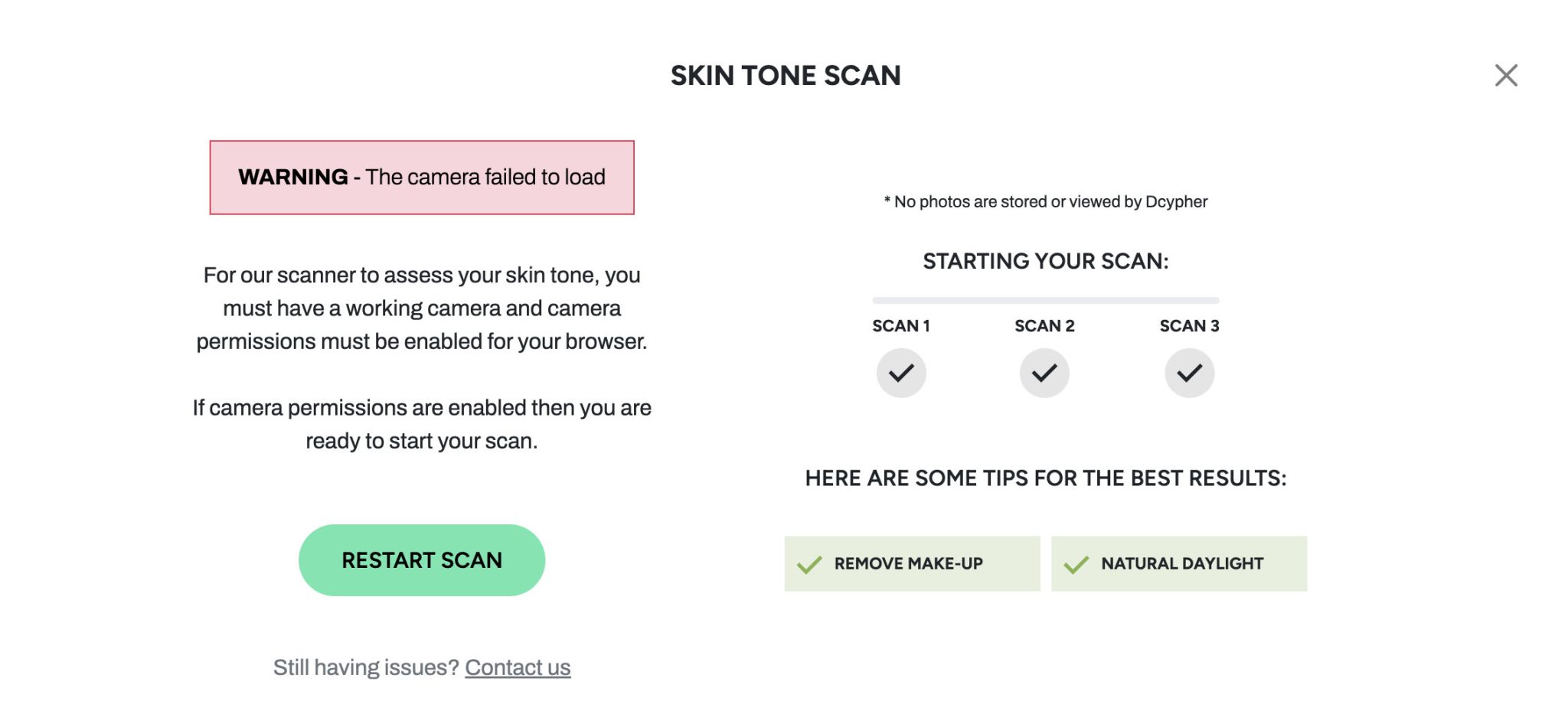Click the Scan 1 checkmark circle
This screenshot has width=1568, height=724.
click(x=901, y=373)
